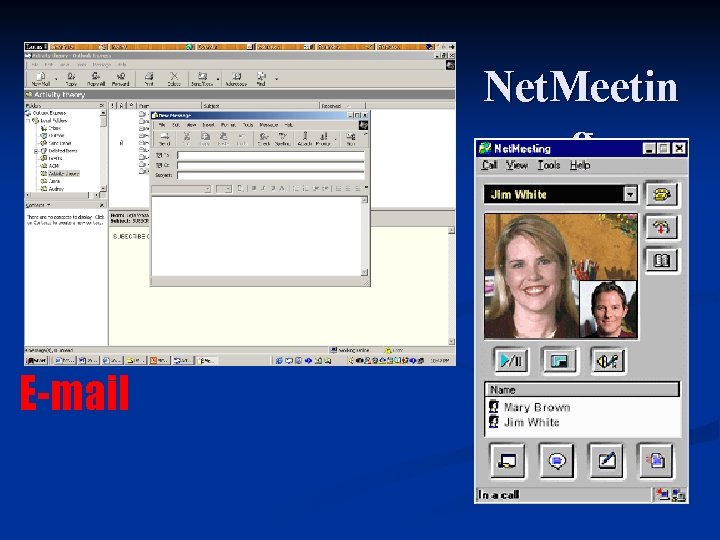Click the Cc address field in New Message
Image resolution: width=720 pixels, height=540 pixels.
click(x=271, y=165)
